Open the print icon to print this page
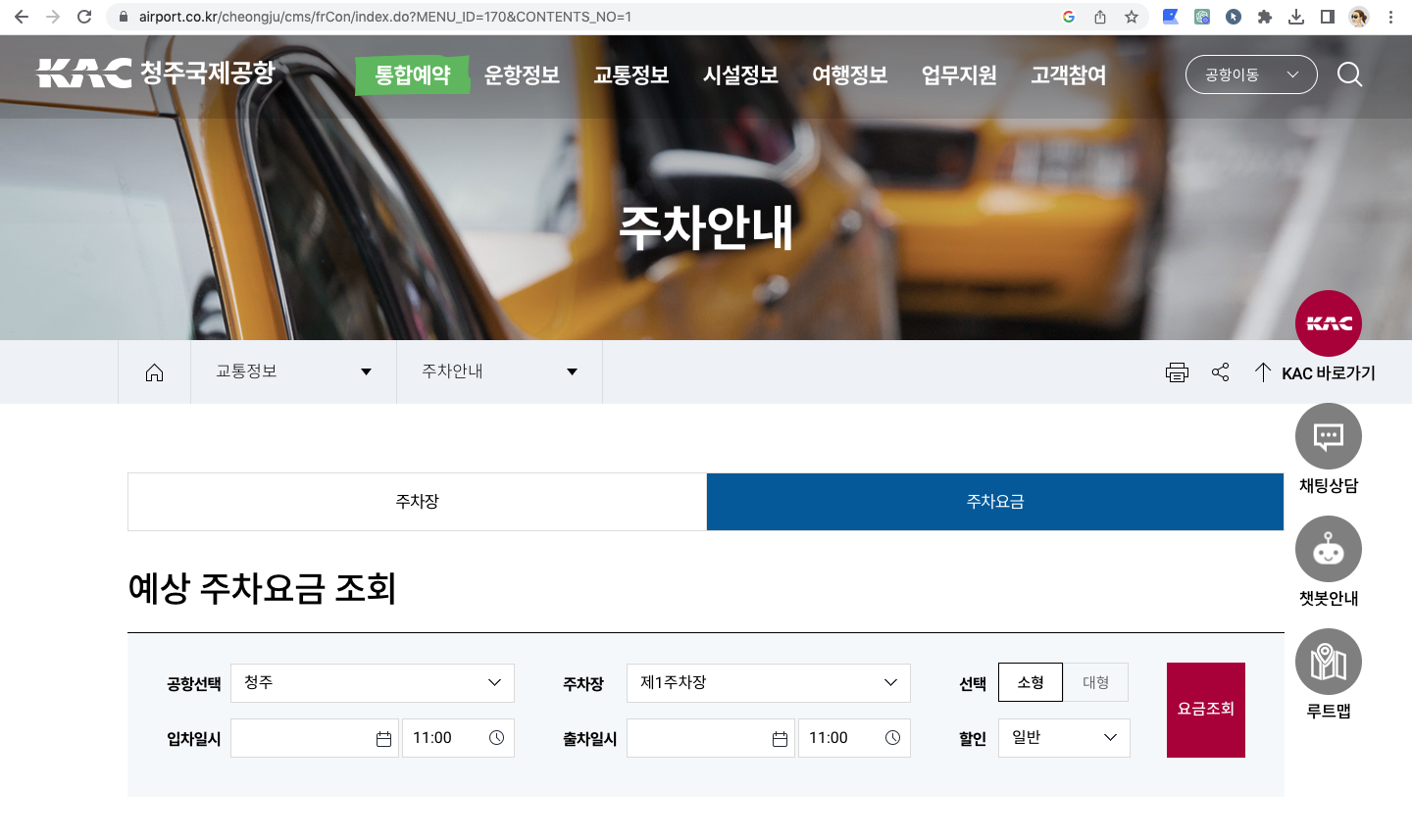 tap(1177, 371)
